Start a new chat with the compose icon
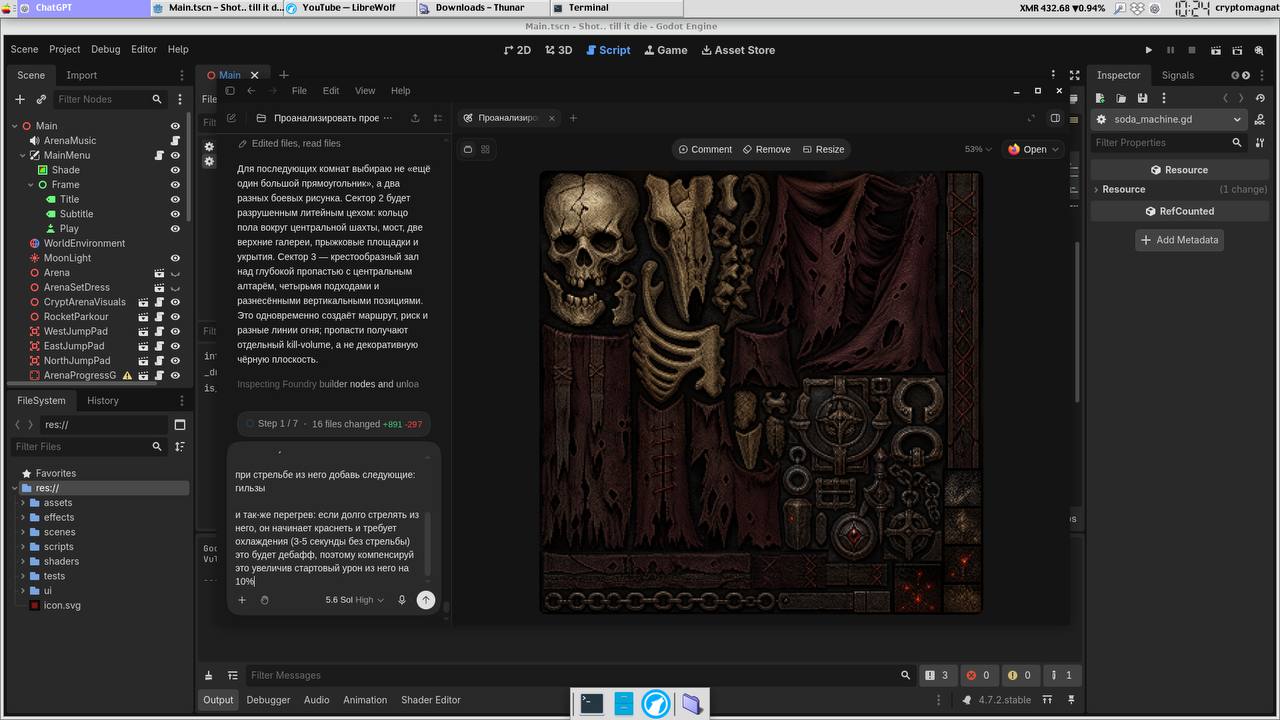Screen dimensions: 1280x720 pos(231,118)
